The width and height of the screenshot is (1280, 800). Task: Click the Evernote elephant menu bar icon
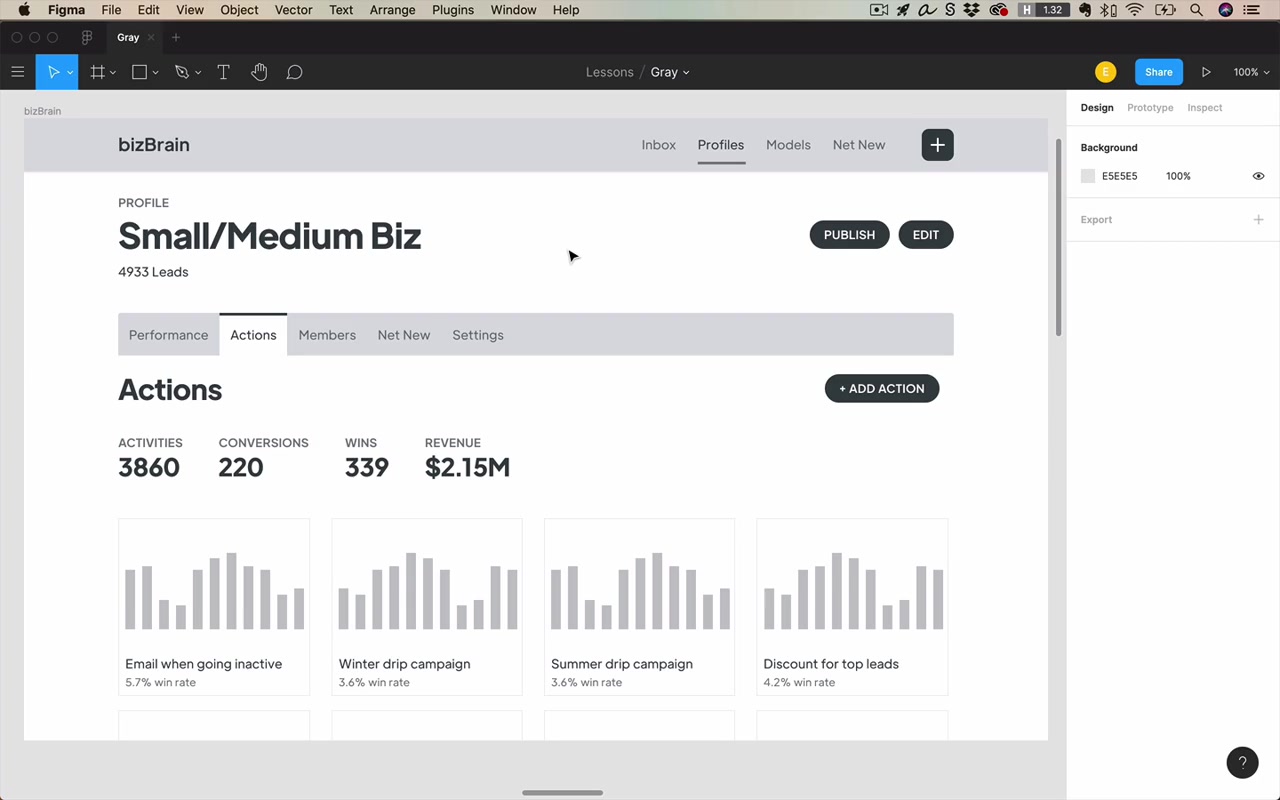1085,10
